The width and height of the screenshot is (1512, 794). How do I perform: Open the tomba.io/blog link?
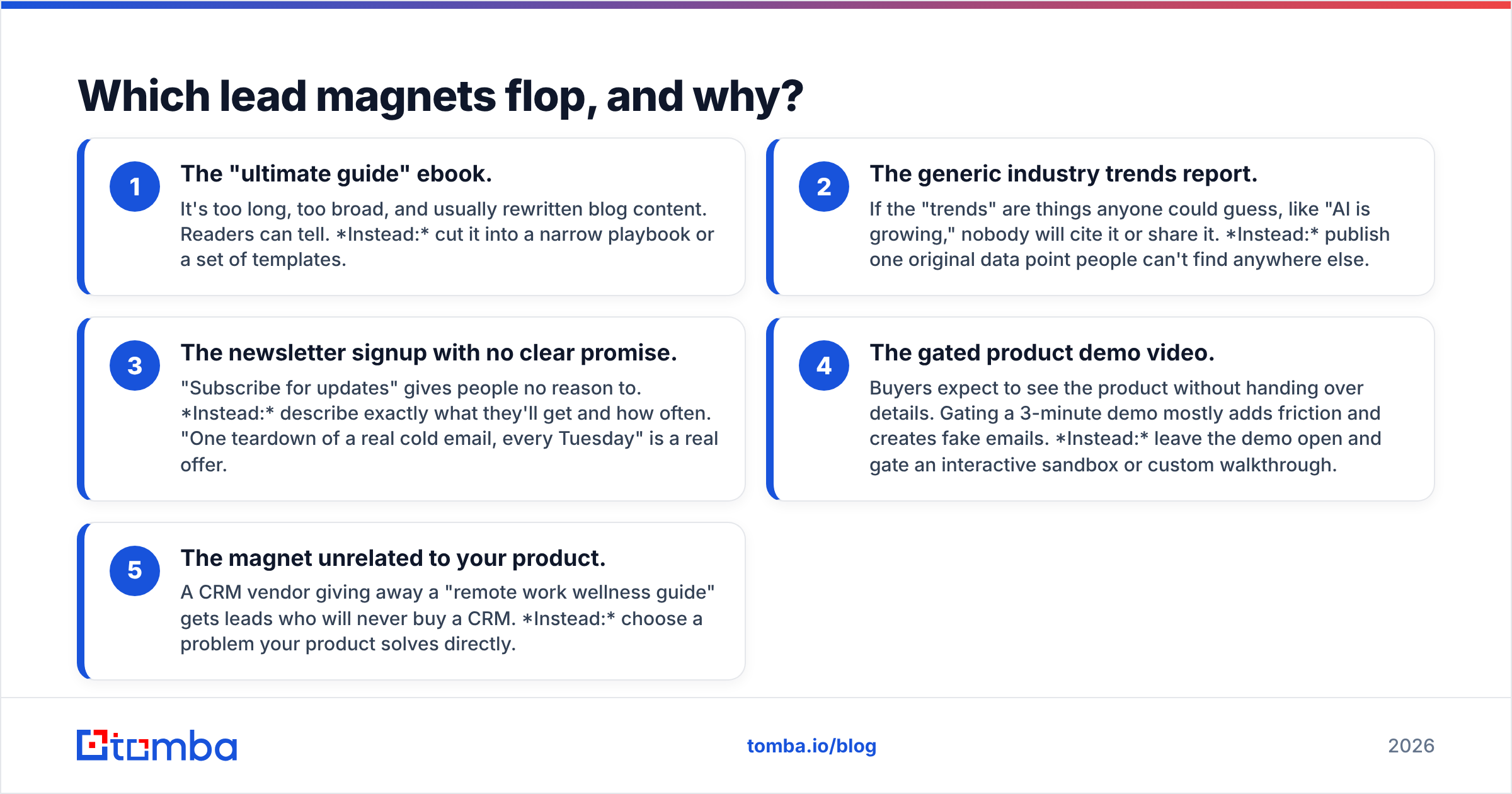(811, 746)
